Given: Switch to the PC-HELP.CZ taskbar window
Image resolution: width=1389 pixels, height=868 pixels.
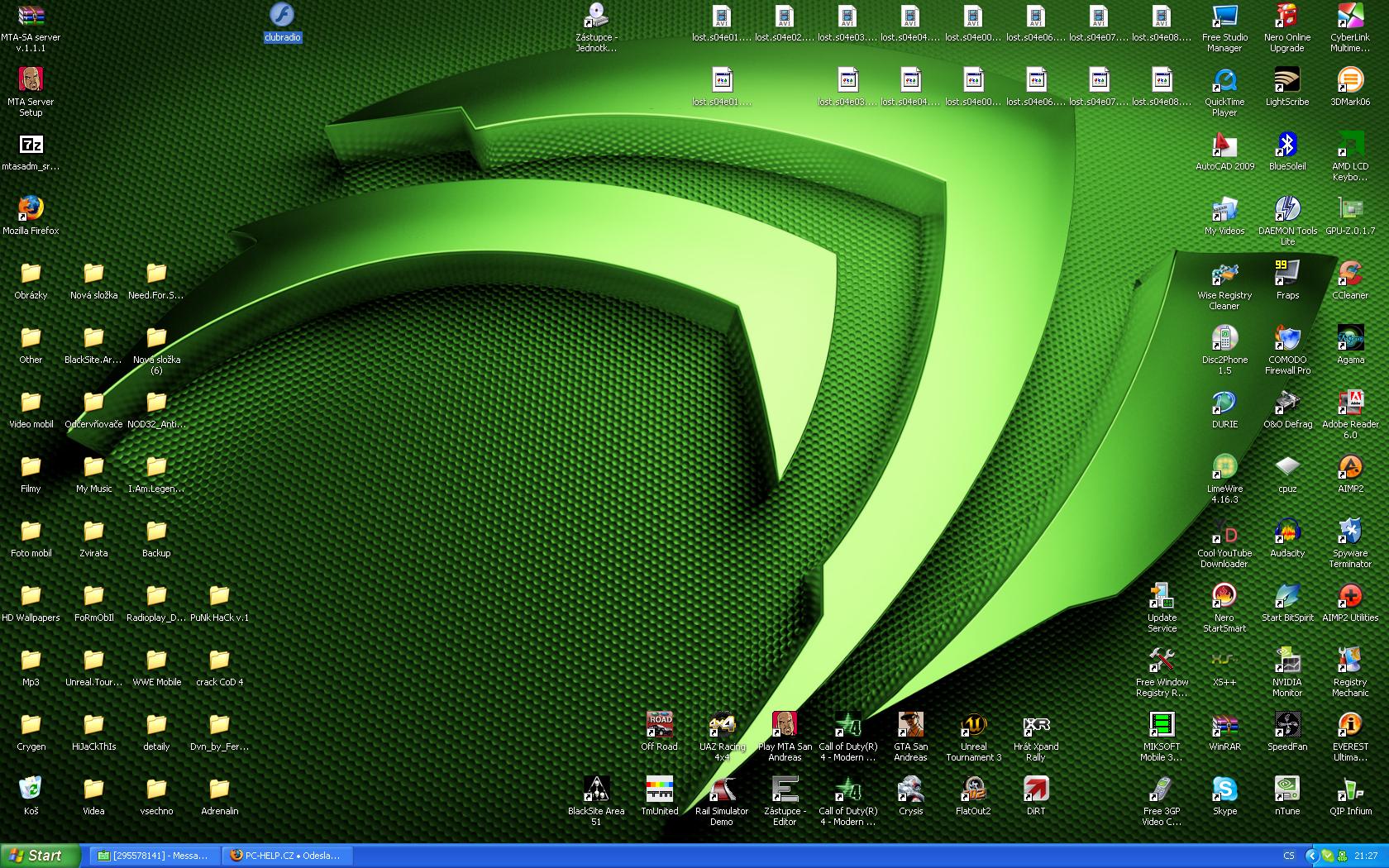Looking at the screenshot, I should 286,856.
